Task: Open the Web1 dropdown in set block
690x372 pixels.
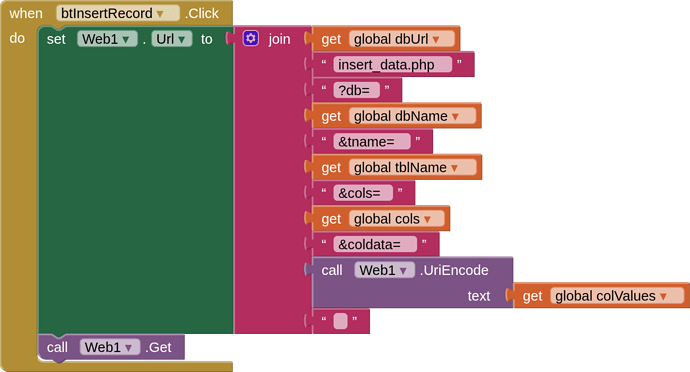Action: [107, 39]
